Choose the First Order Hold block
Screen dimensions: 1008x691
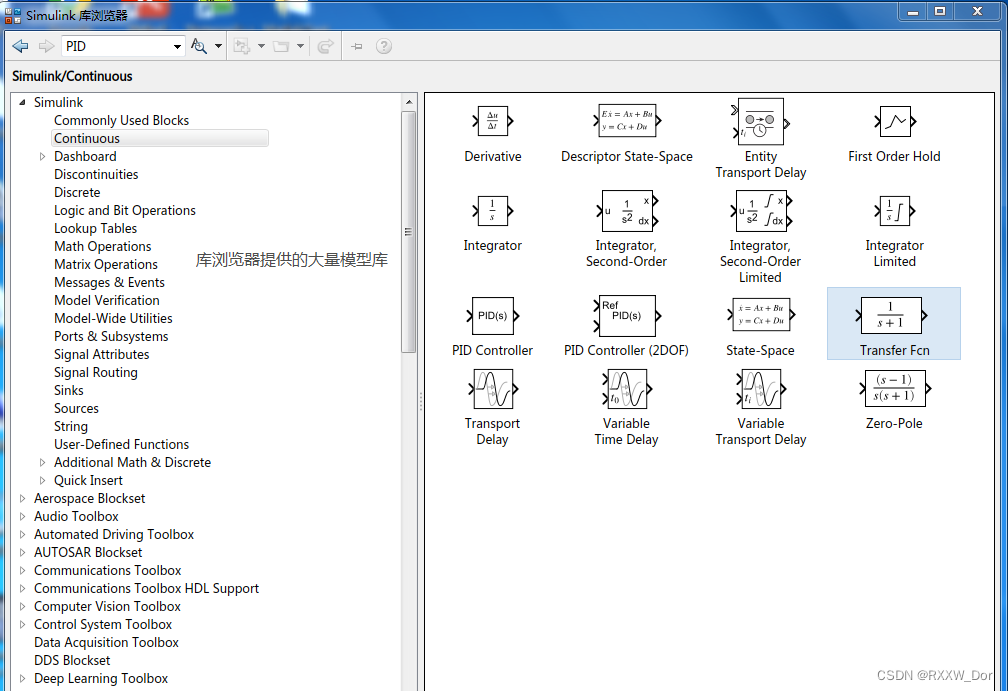(x=894, y=121)
